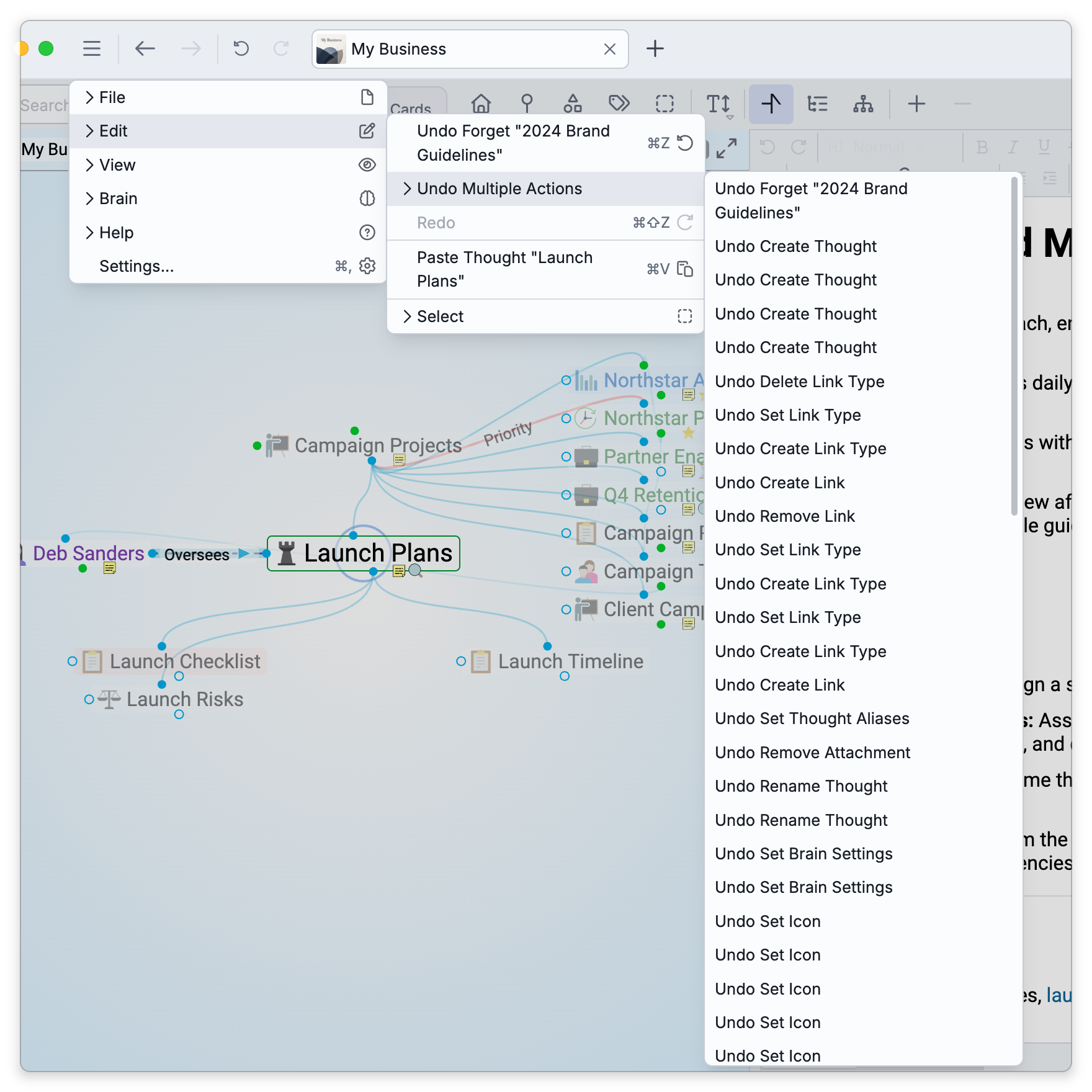This screenshot has height=1092, width=1092.
Task: Open the Campaign Projects thought
Action: click(x=378, y=445)
